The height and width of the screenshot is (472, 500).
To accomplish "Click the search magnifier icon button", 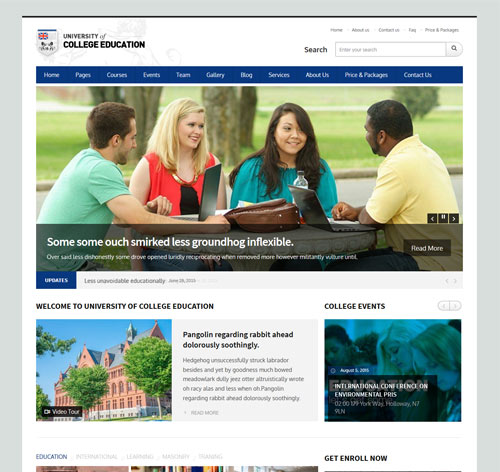I will coord(454,49).
